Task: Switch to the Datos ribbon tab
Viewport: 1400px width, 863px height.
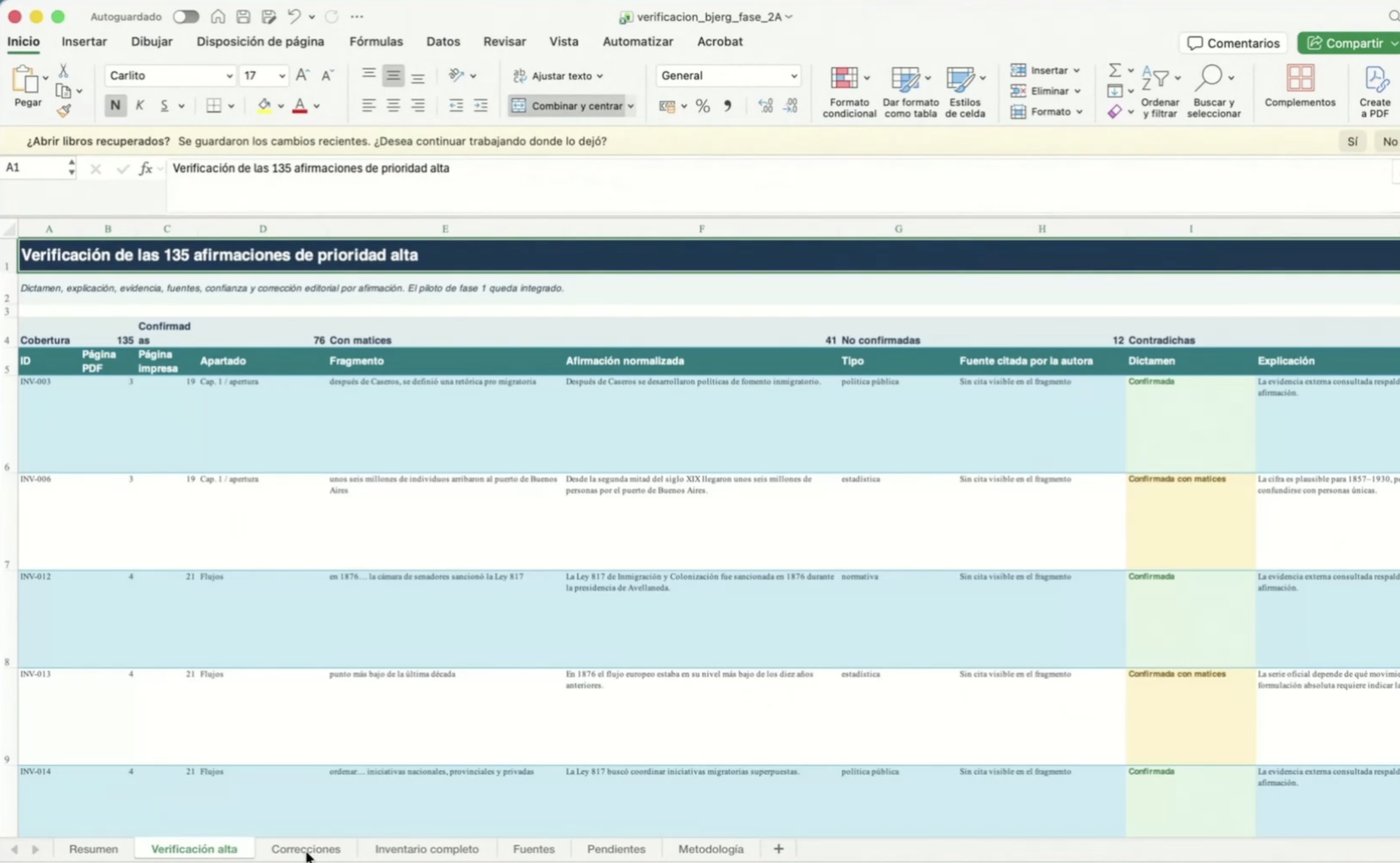Action: coord(443,42)
